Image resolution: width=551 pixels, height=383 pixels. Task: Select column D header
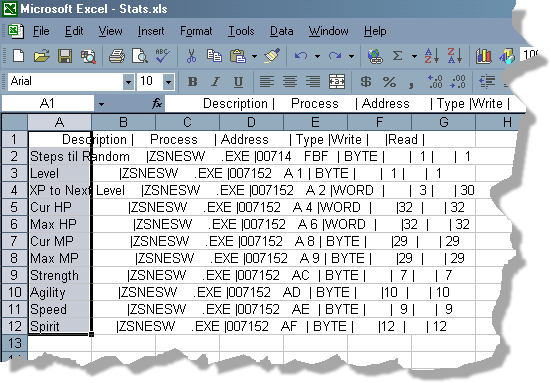(251, 122)
